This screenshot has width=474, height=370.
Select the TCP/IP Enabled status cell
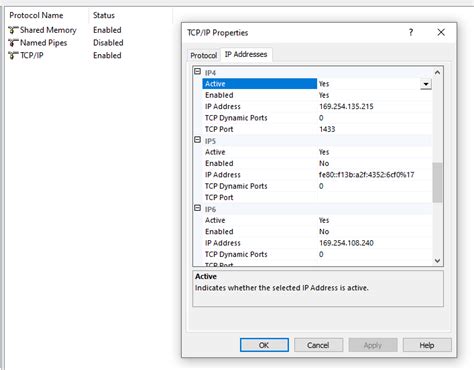pyautogui.click(x=107, y=55)
